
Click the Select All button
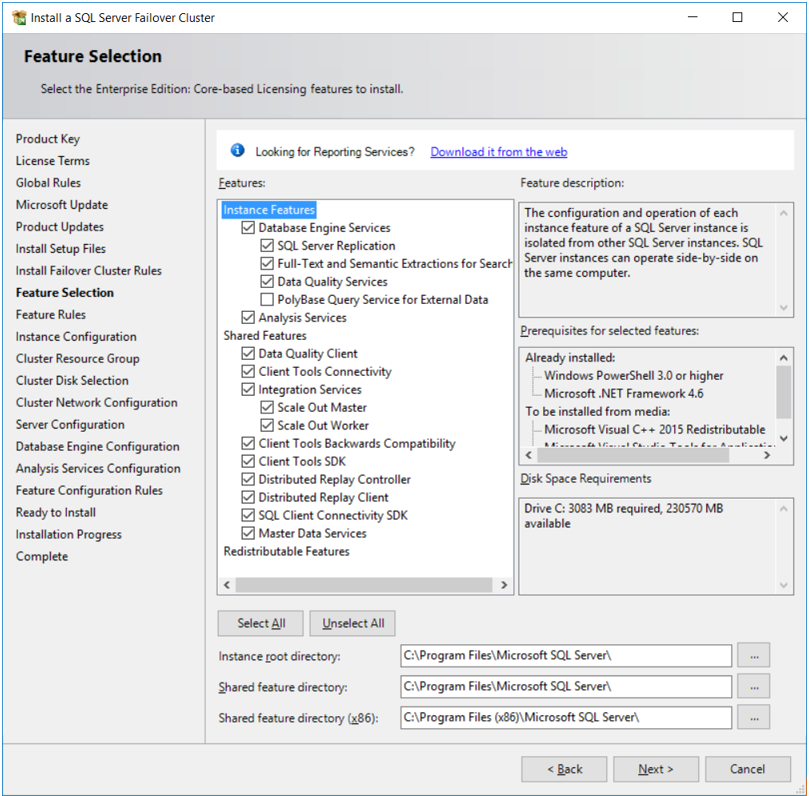[x=261, y=623]
